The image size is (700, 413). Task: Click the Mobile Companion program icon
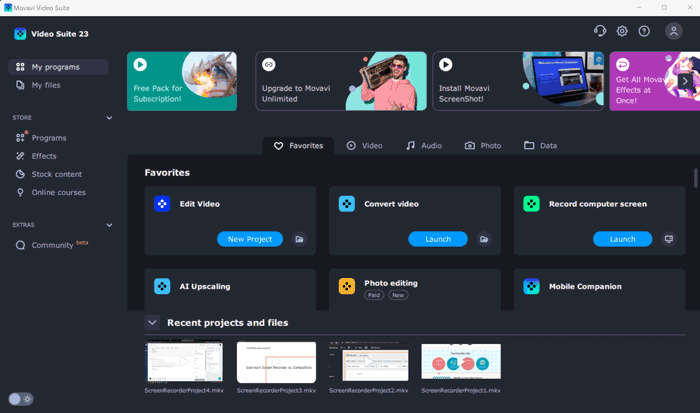pyautogui.click(x=531, y=286)
